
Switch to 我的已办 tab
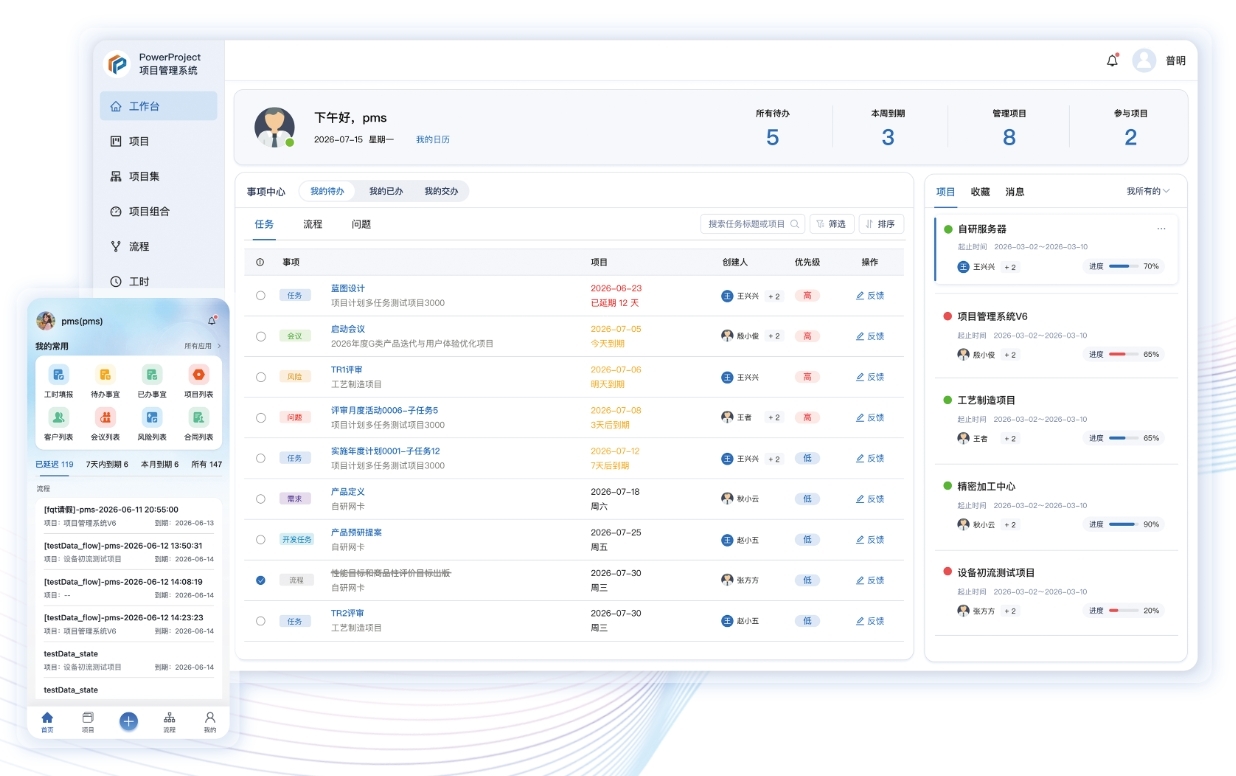[x=386, y=191]
